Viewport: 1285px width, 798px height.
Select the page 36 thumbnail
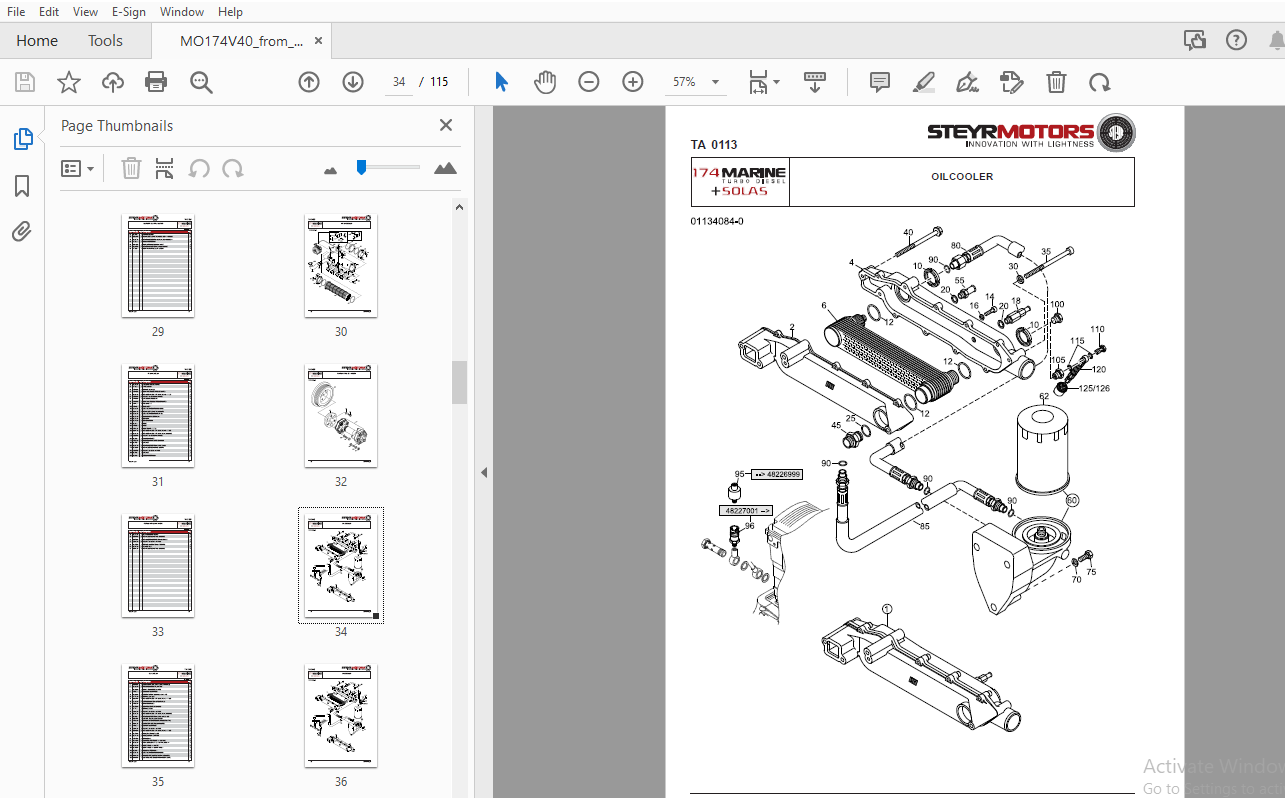[341, 716]
